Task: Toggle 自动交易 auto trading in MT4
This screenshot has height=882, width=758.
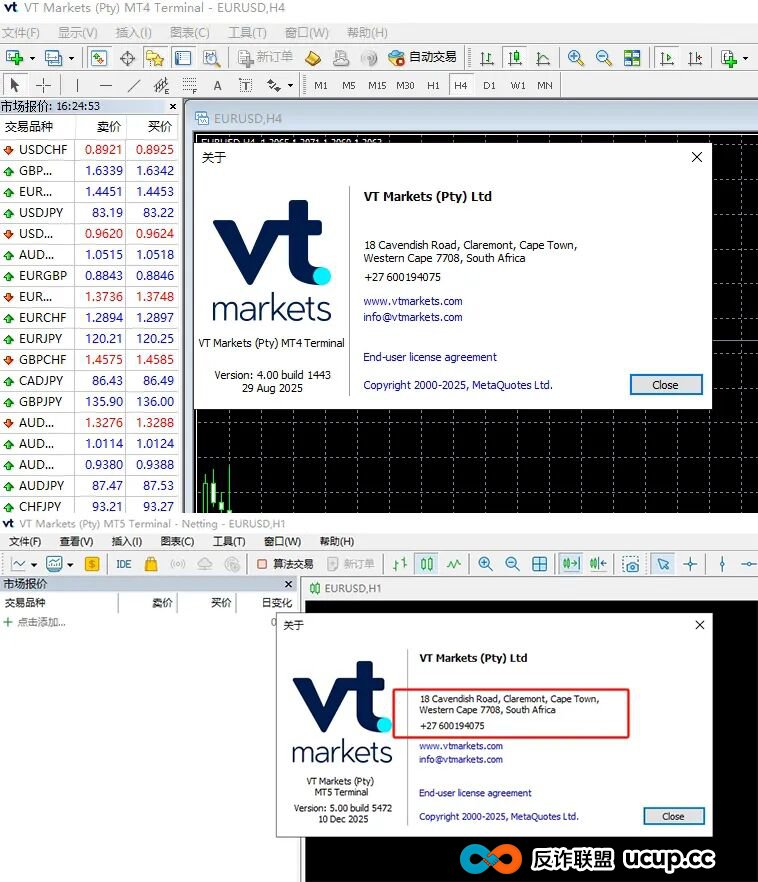Action: click(x=422, y=58)
